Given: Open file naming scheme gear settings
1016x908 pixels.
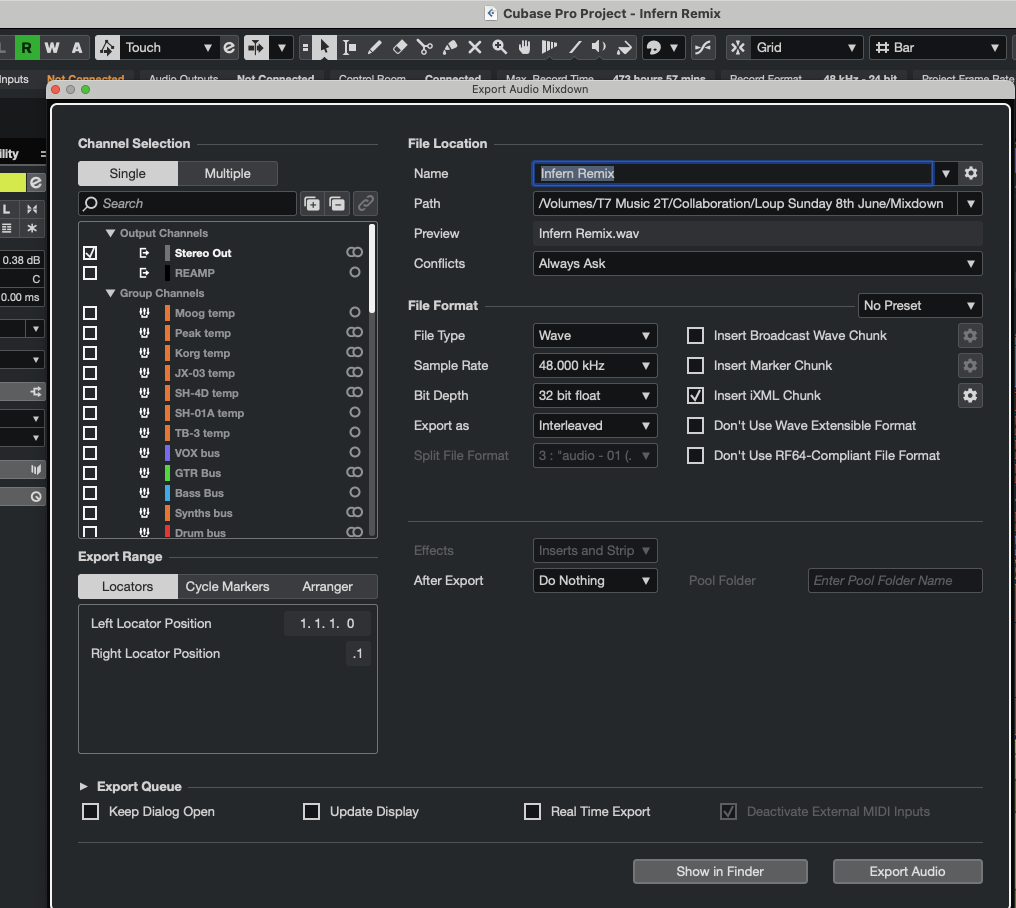Looking at the screenshot, I should click(x=971, y=173).
